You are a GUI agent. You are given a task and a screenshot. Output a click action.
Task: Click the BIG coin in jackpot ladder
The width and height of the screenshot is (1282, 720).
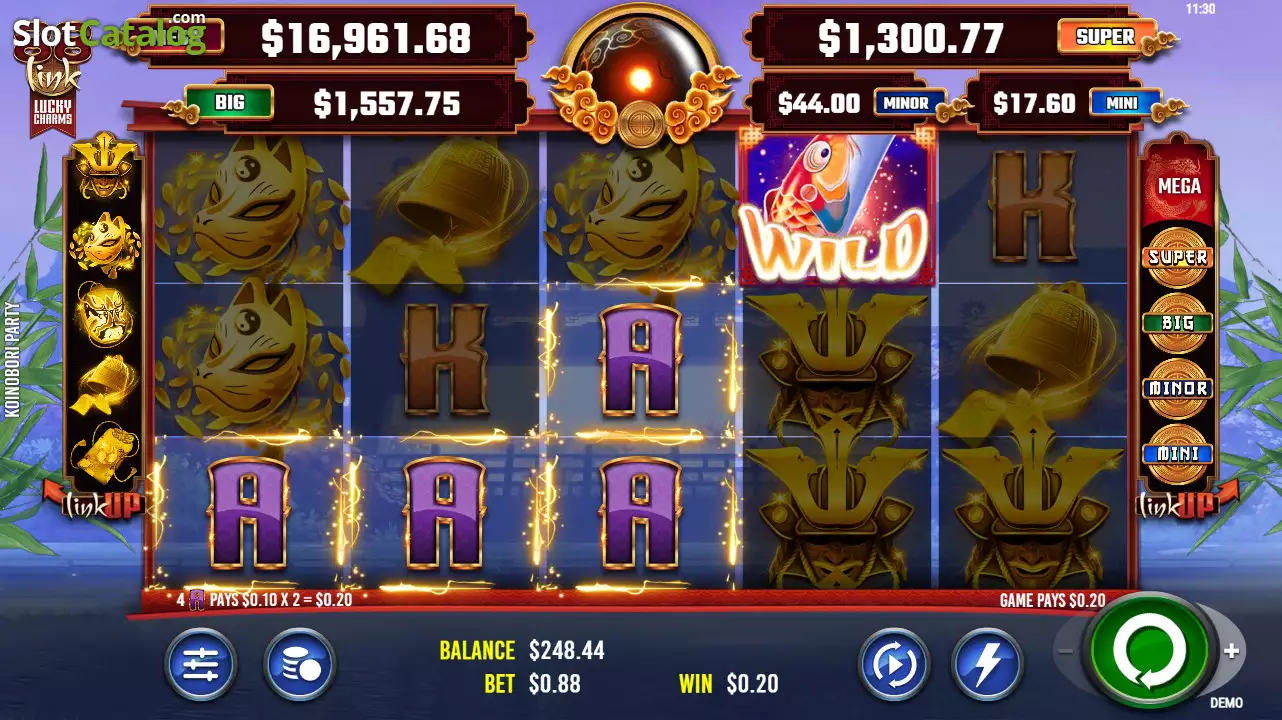(x=1178, y=323)
